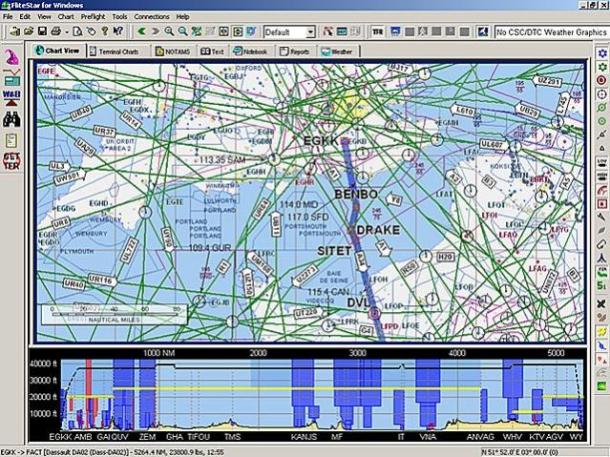Click the binoculars search icon

[12, 119]
